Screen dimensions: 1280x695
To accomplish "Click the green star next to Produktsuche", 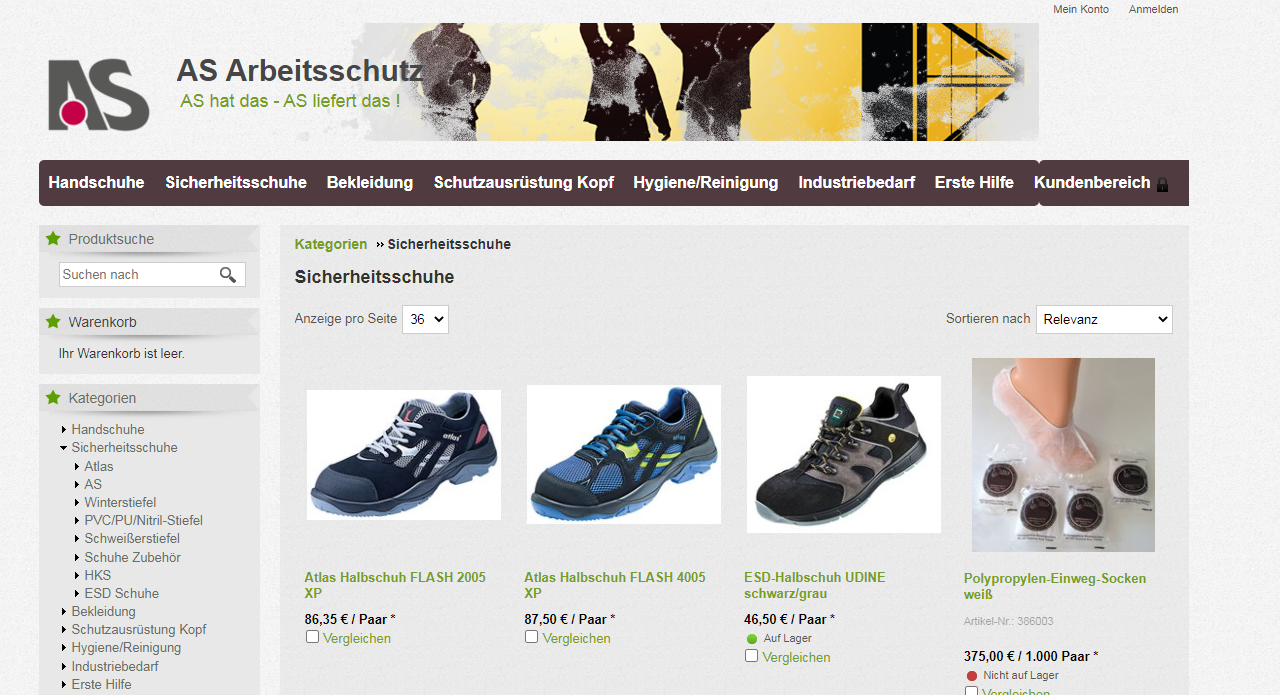I will tap(53, 239).
